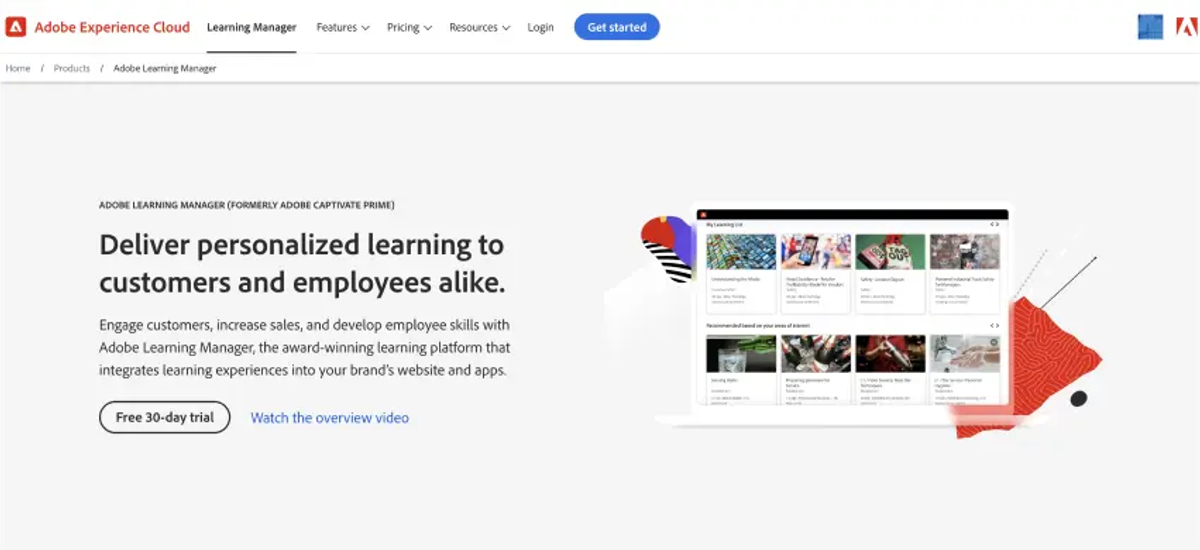Click the 'Engage customers, increase sales' paragraph
This screenshot has width=1200, height=550.
coord(305,347)
